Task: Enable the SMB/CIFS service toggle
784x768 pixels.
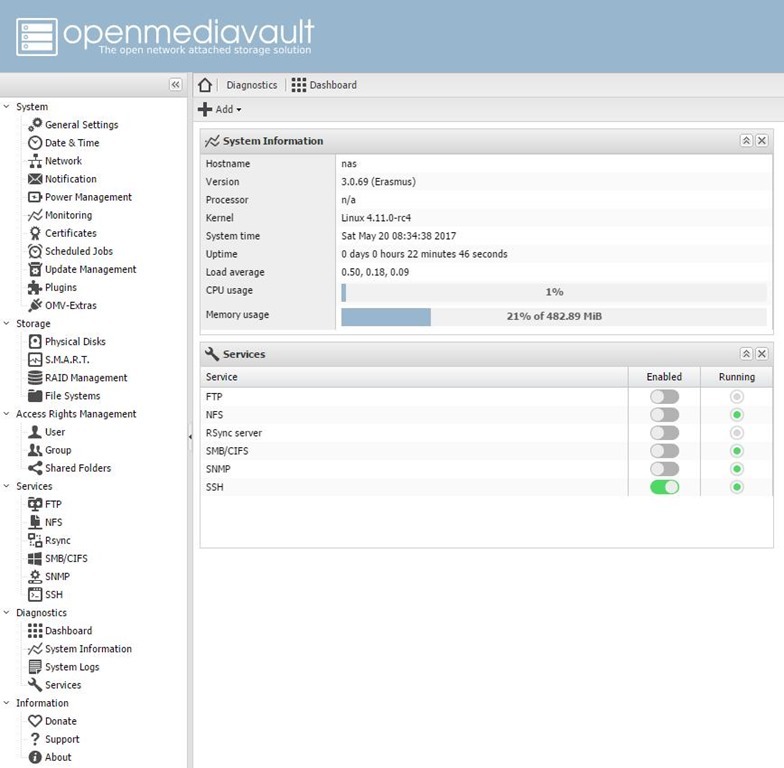Action: coord(664,451)
